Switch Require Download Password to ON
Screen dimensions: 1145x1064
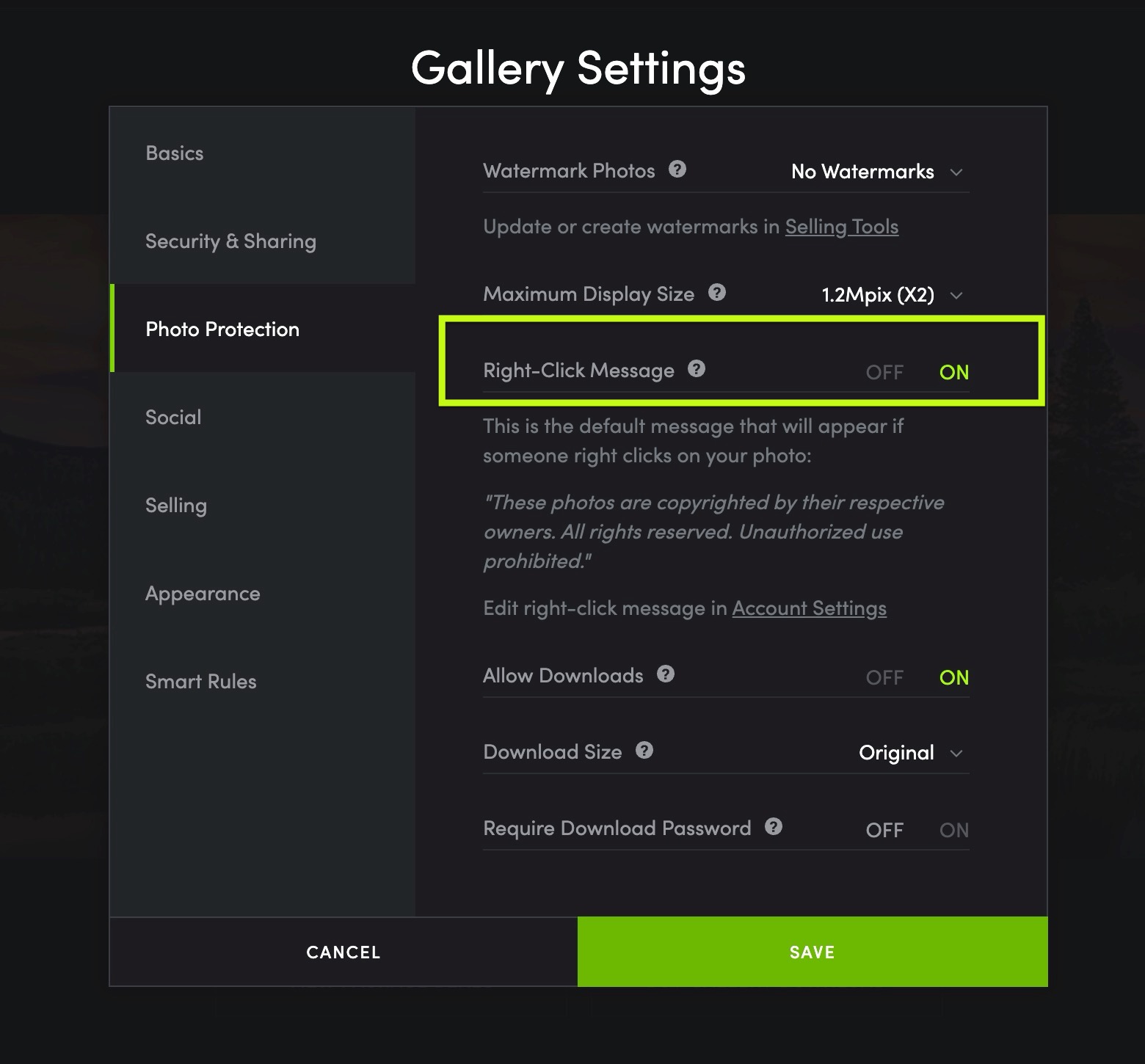click(x=954, y=830)
